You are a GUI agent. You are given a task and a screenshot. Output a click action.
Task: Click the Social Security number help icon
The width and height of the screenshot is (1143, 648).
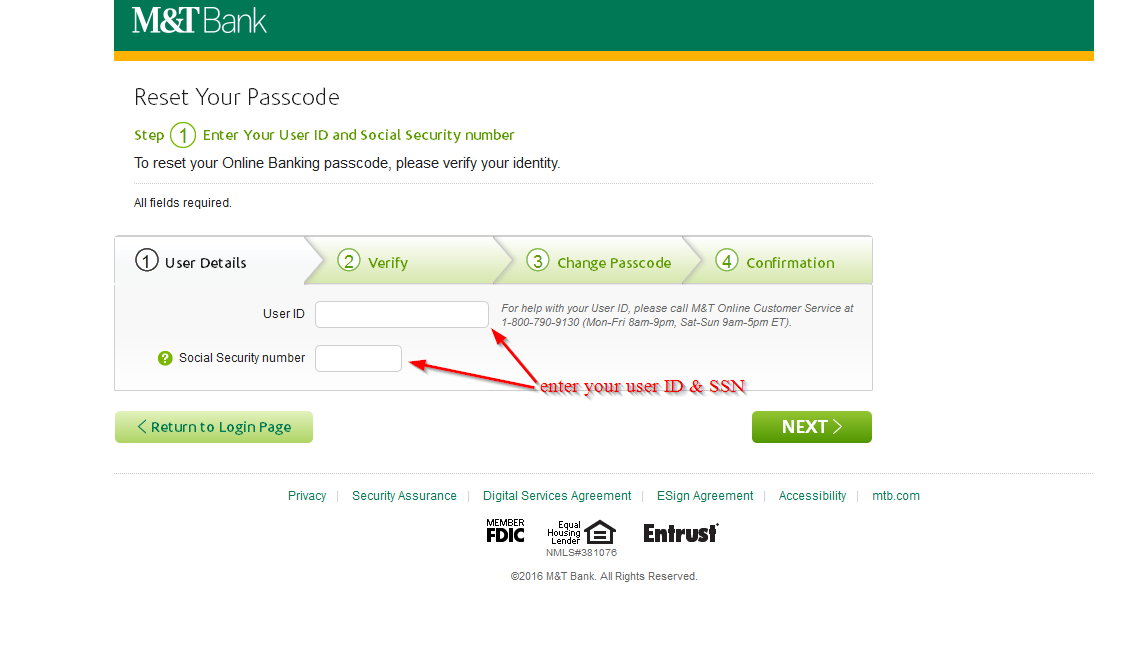click(x=165, y=358)
